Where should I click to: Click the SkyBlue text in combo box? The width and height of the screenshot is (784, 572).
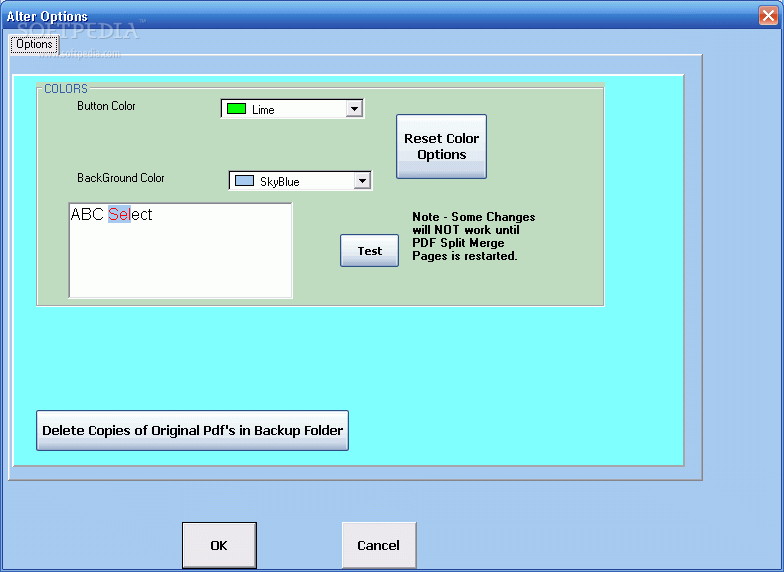(x=280, y=182)
